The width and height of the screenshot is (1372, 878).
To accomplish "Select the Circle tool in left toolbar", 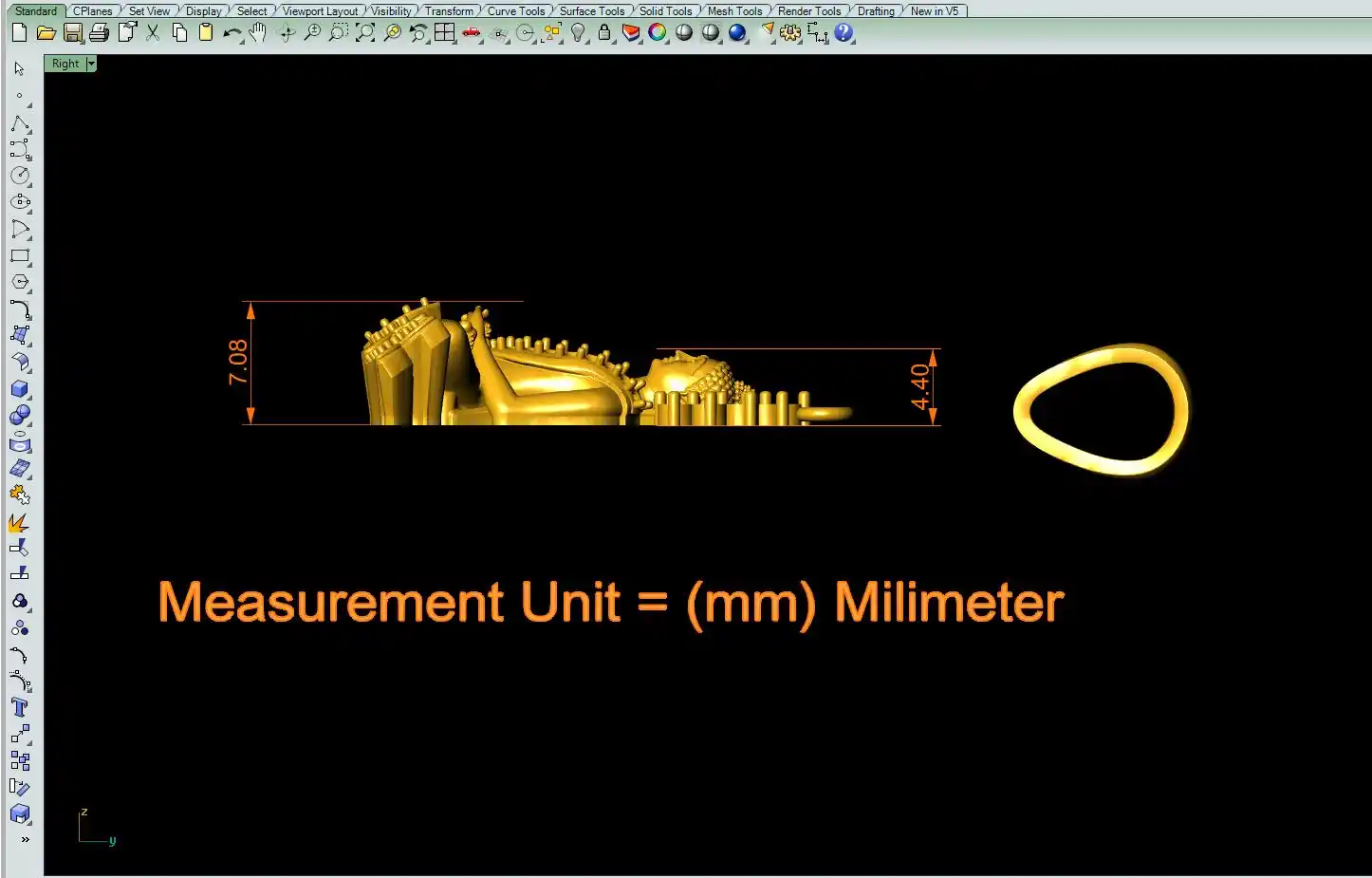I will coord(19,177).
